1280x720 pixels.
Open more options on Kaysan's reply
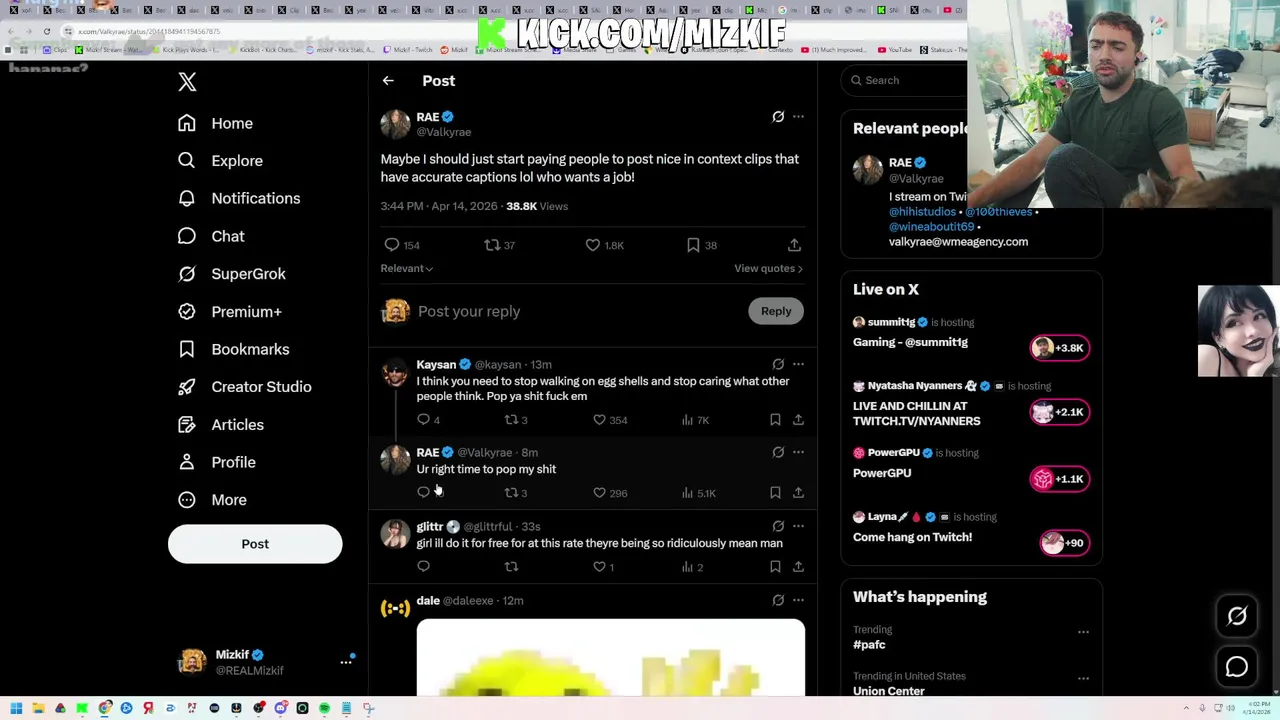coord(798,365)
